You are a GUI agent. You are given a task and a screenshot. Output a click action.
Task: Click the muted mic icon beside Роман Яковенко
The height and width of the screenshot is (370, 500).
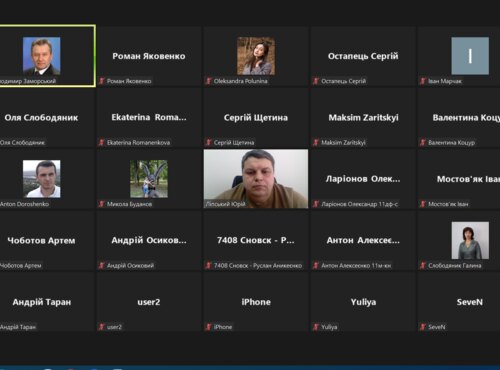tap(102, 81)
